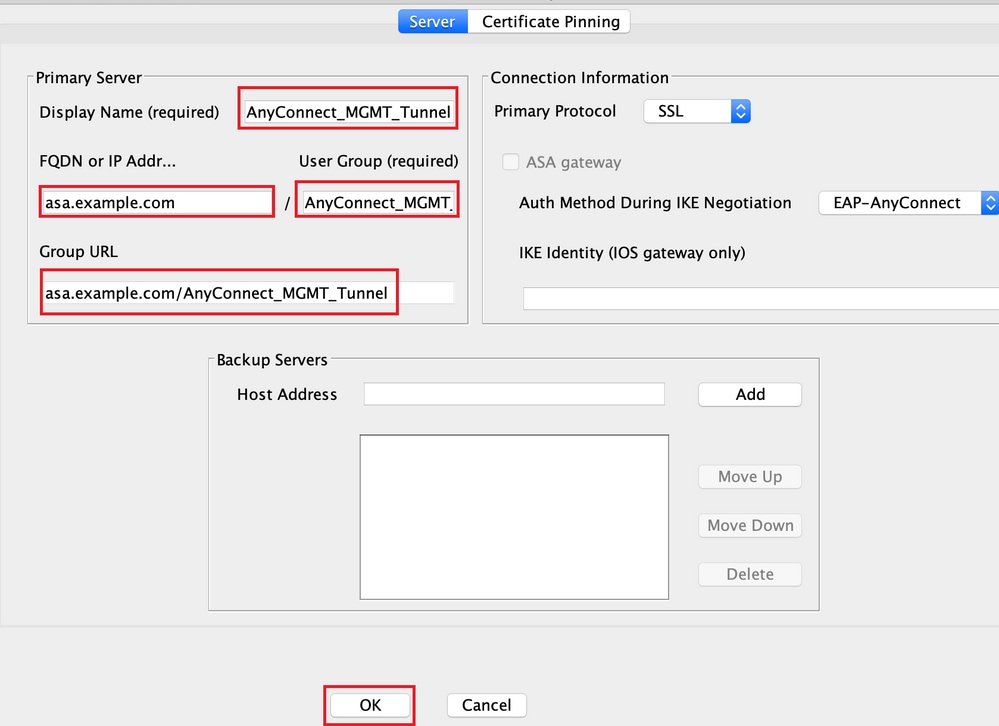The image size is (999, 726).
Task: Click the Move Up button
Action: pos(750,477)
